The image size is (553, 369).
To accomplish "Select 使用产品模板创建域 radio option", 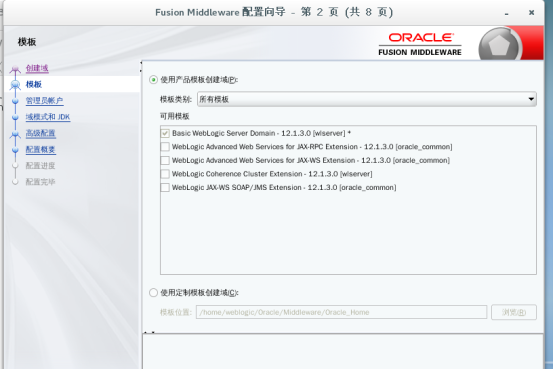I will click(x=153, y=80).
